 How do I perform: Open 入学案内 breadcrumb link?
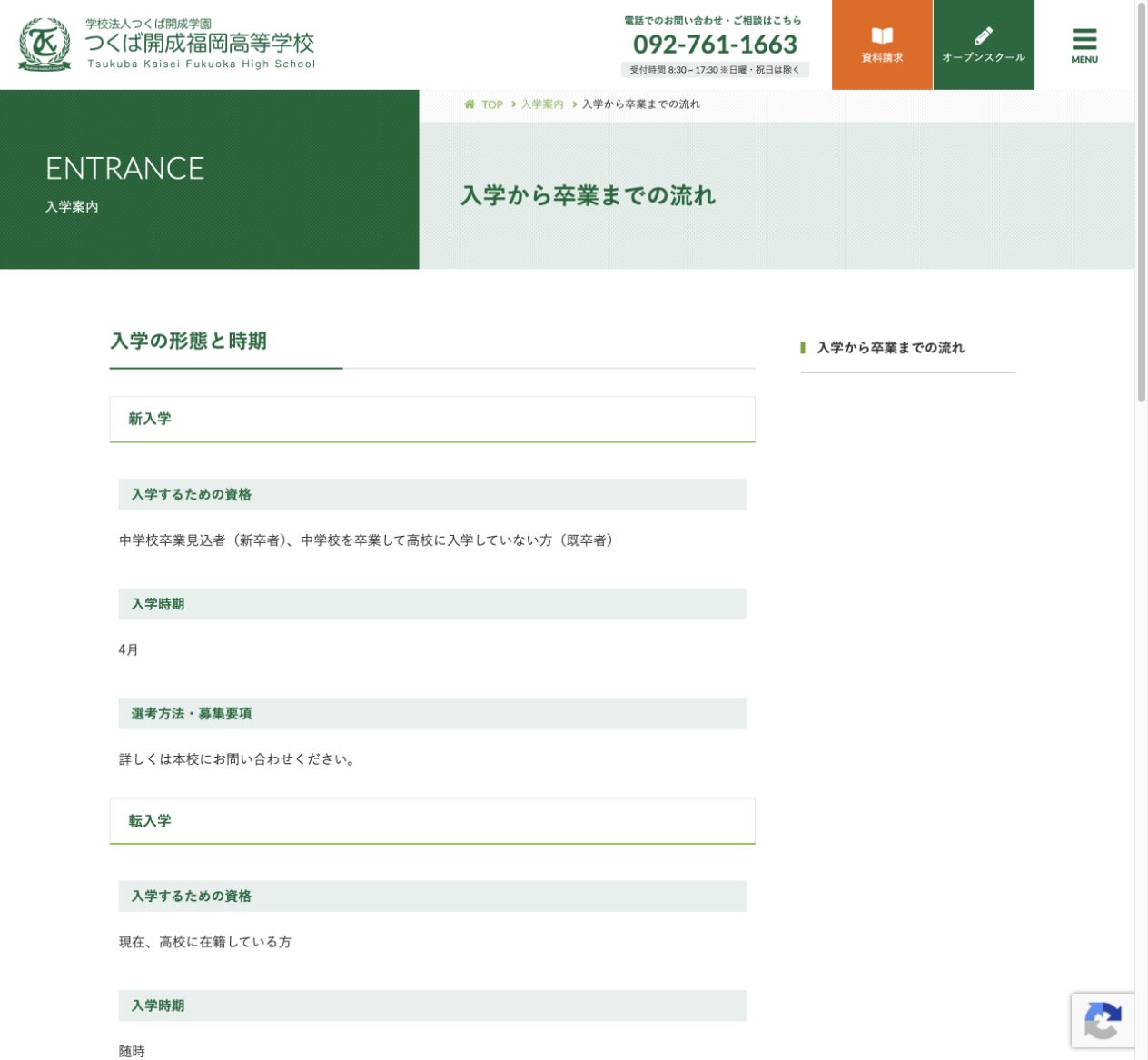point(542,104)
